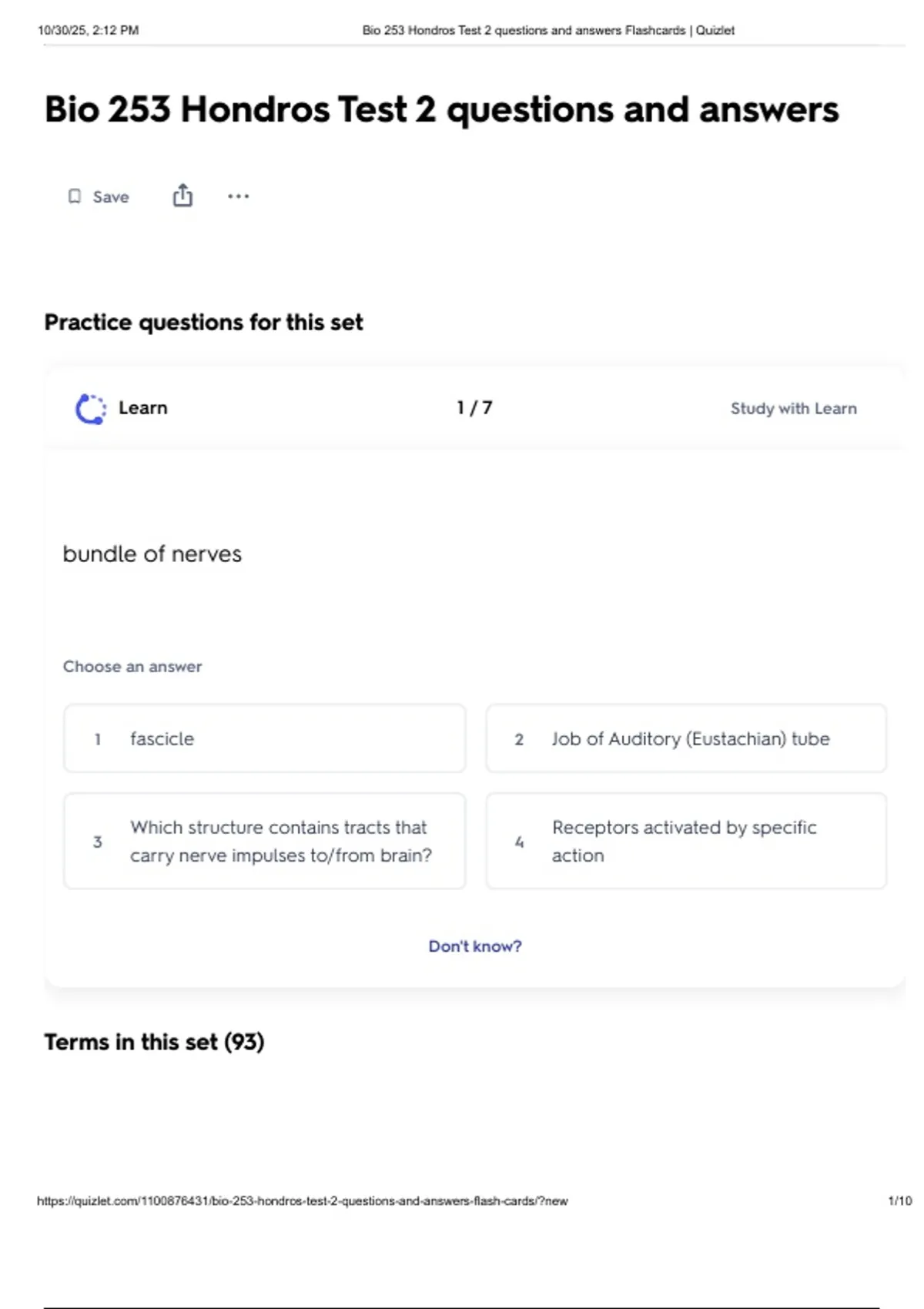Click the Save button label
This screenshot has height=1309, width=924.
(x=111, y=197)
